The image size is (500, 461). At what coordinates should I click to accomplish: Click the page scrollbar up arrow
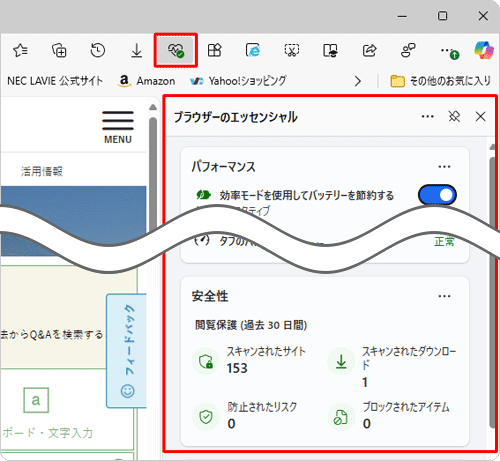coord(153,107)
